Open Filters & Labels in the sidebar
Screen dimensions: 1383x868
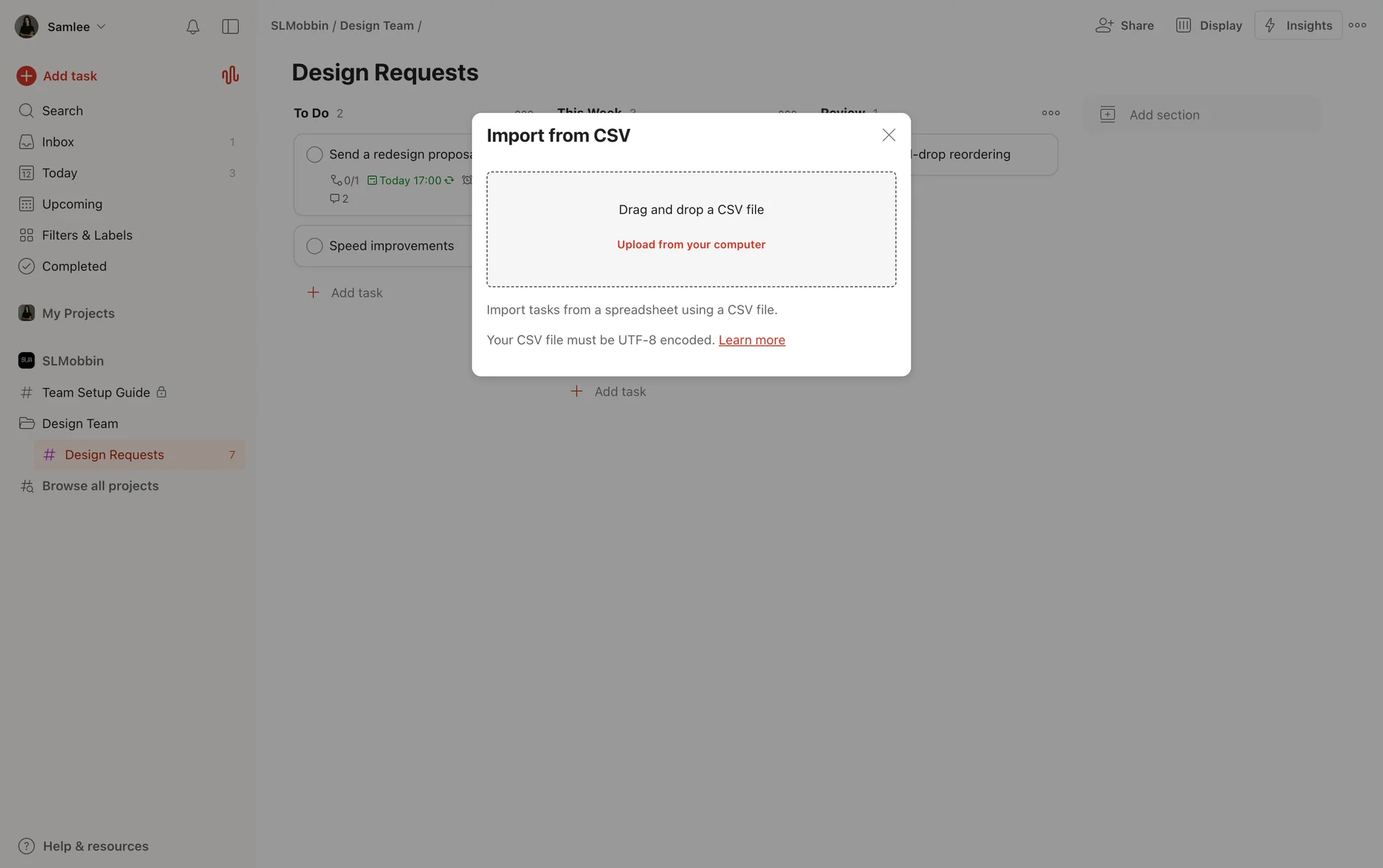(86, 235)
